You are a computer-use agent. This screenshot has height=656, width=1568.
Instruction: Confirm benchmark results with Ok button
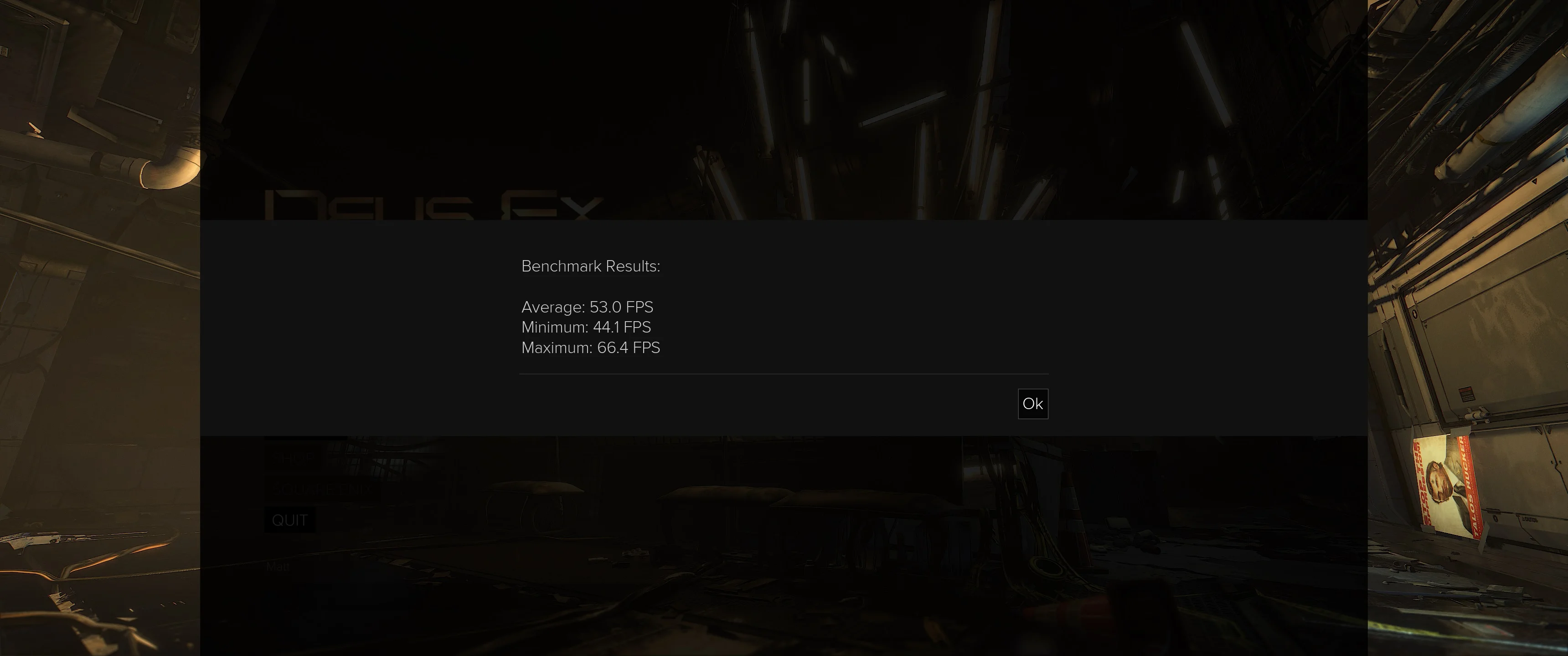1032,404
